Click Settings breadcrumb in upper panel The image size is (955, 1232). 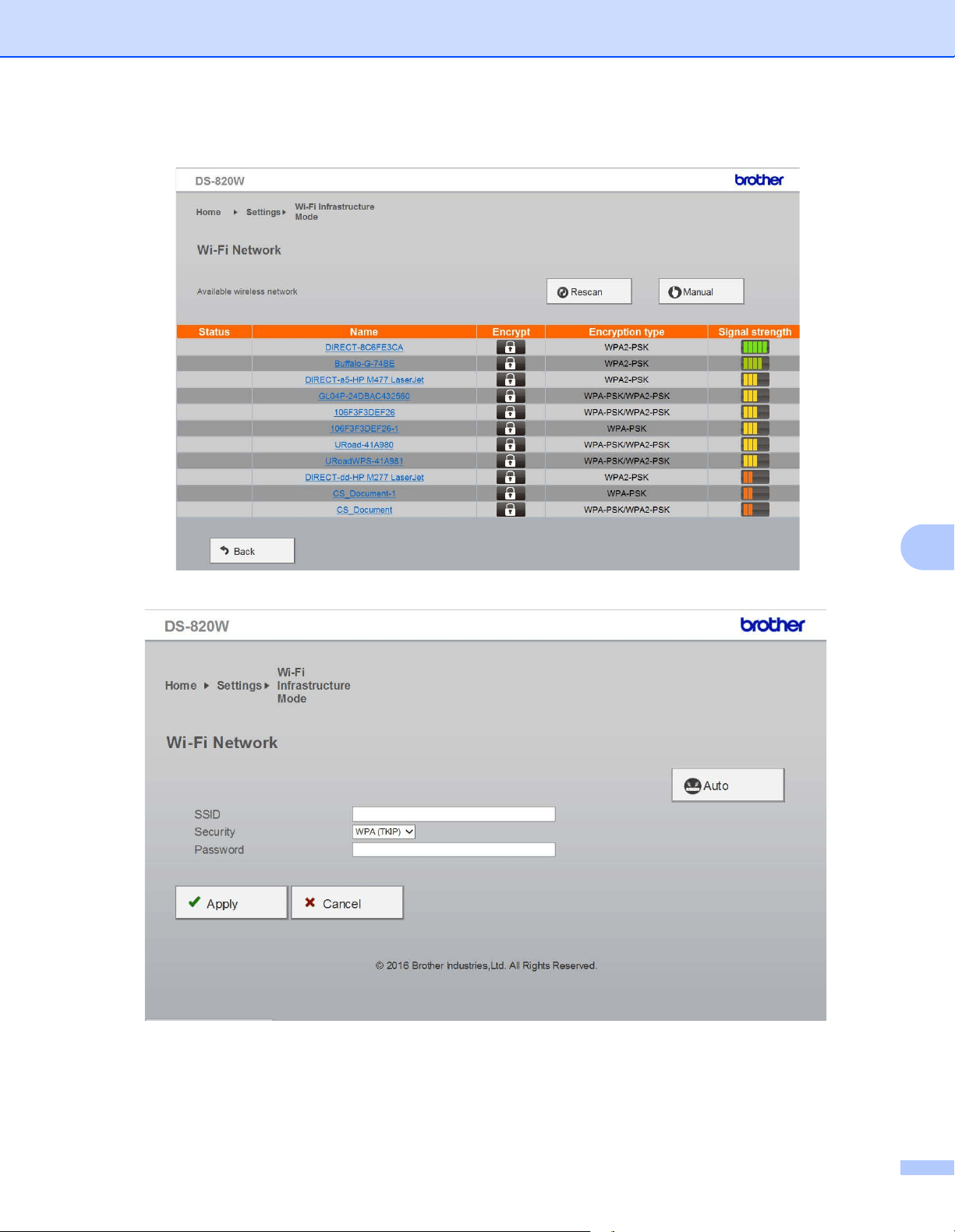(264, 212)
